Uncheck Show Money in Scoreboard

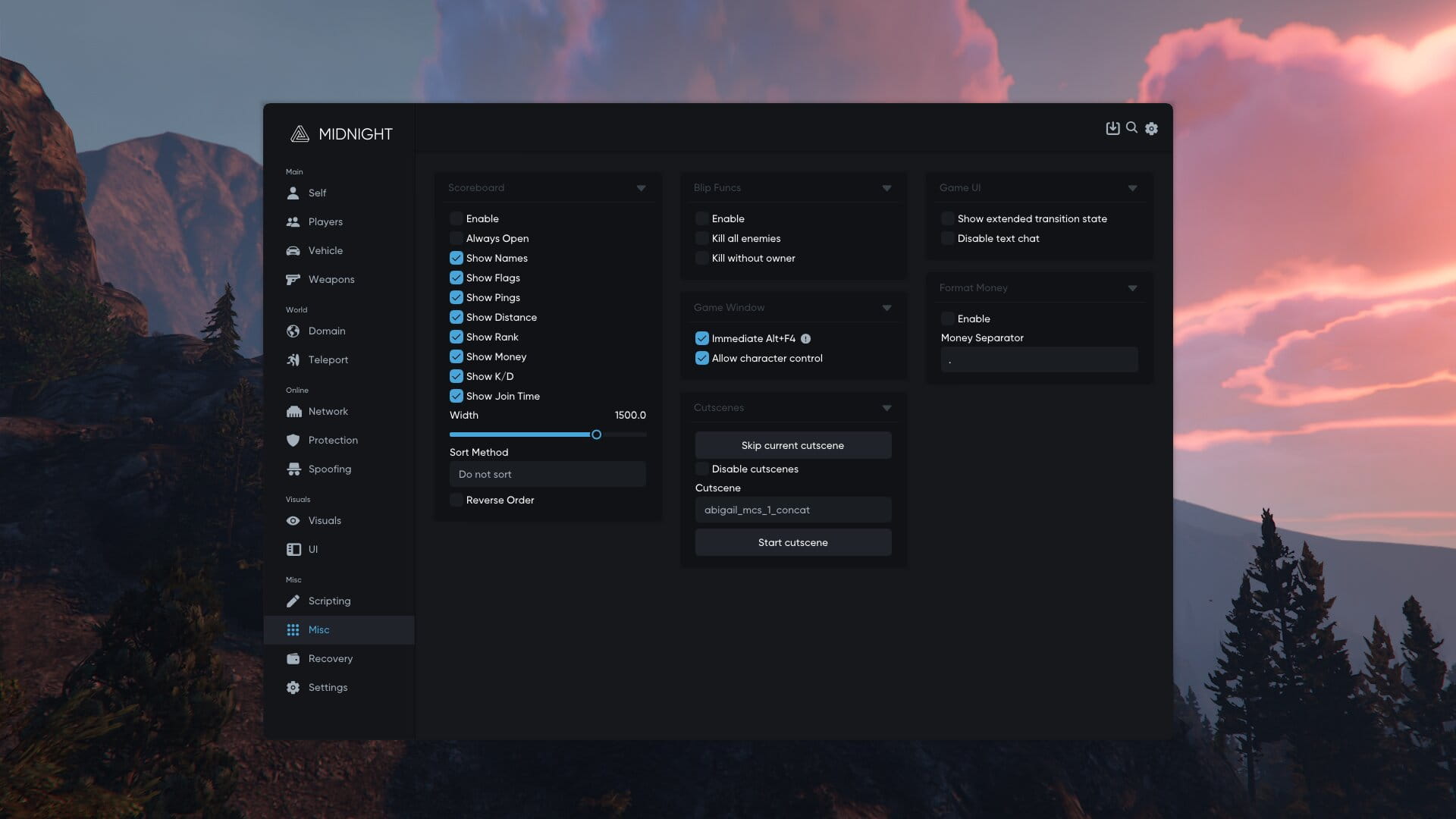(x=456, y=357)
